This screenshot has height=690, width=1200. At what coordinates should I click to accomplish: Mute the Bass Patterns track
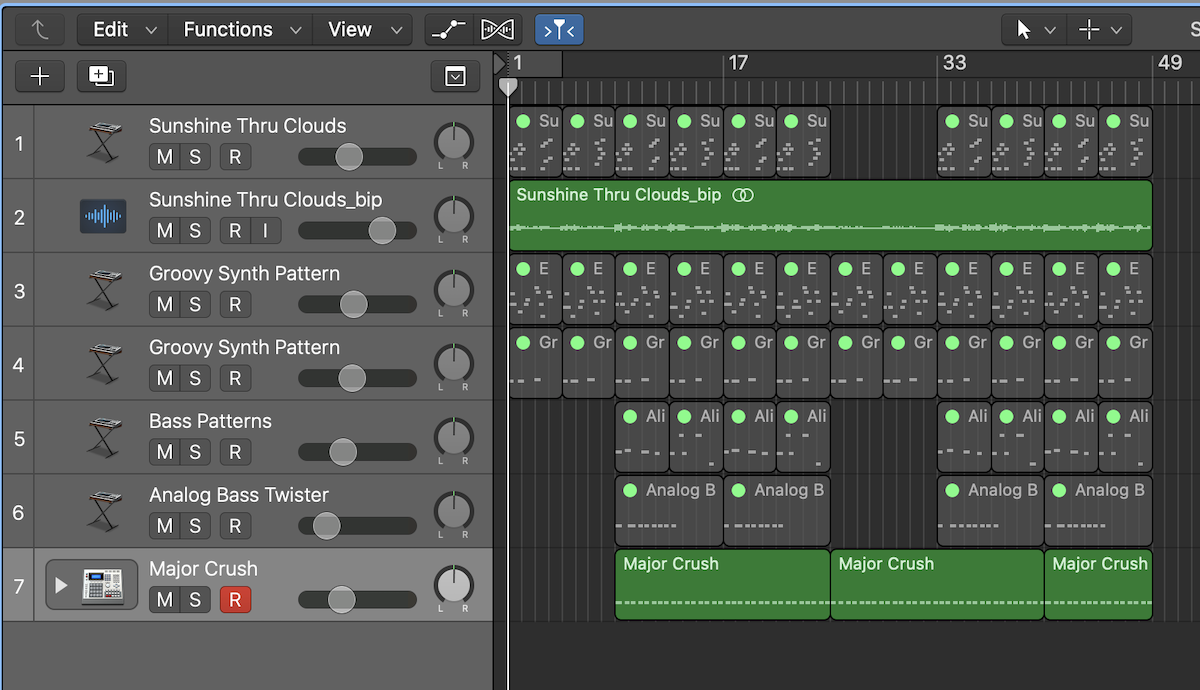click(165, 452)
